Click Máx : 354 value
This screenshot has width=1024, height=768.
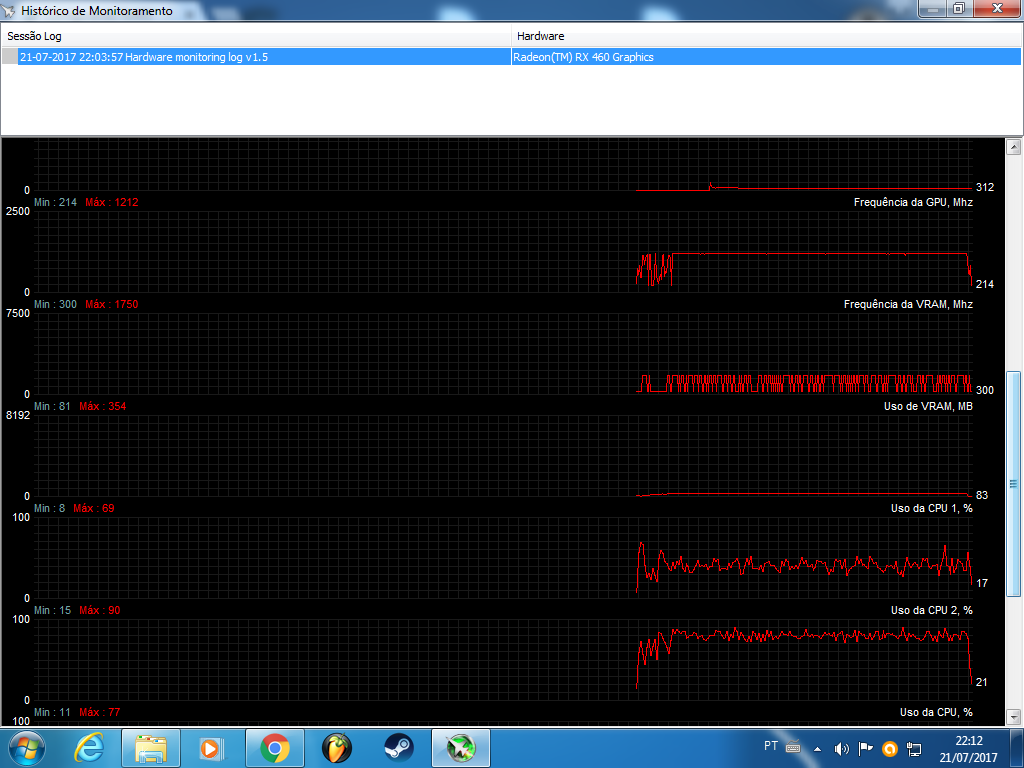103,406
